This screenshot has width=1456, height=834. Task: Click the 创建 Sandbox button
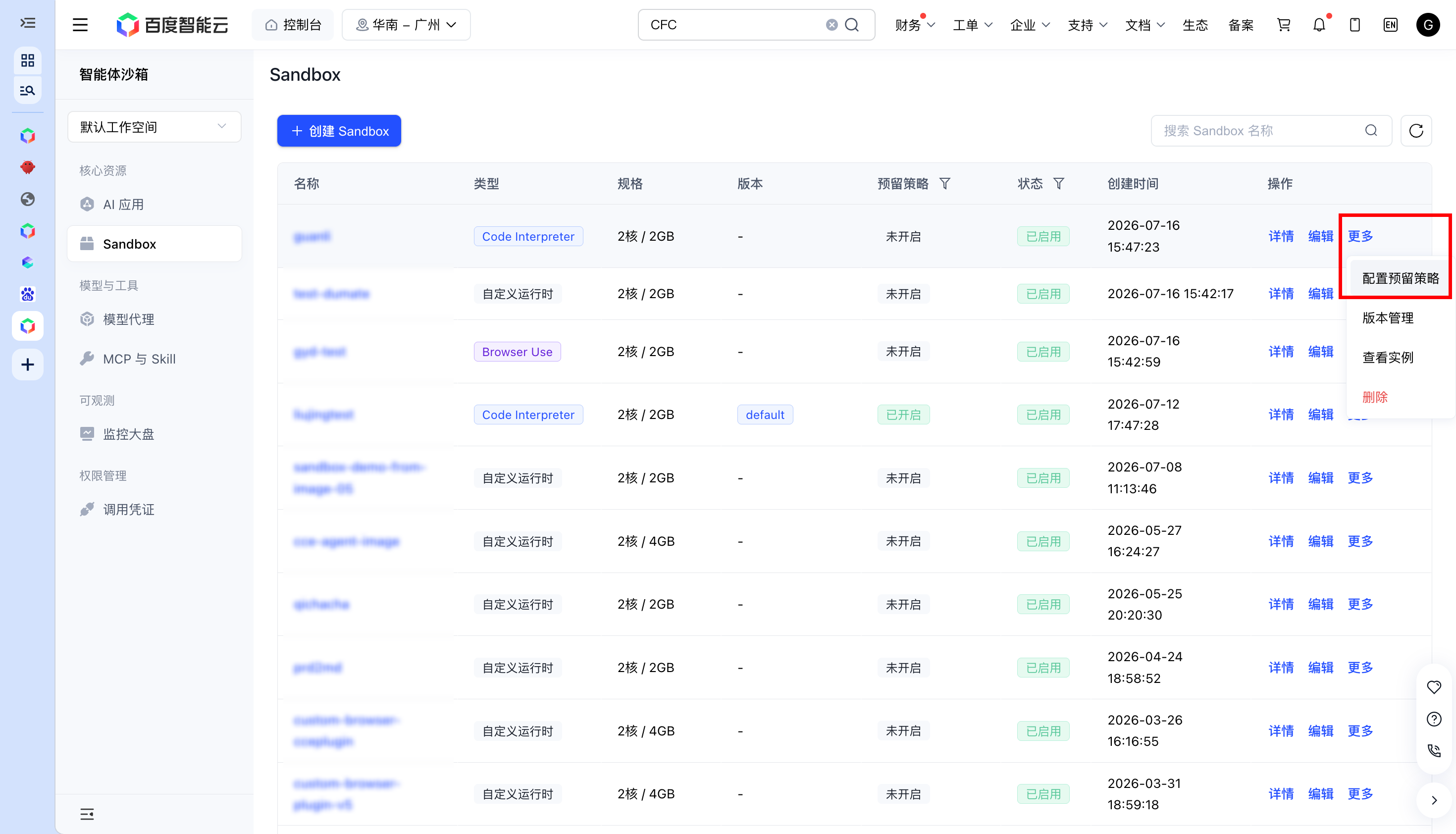(339, 131)
